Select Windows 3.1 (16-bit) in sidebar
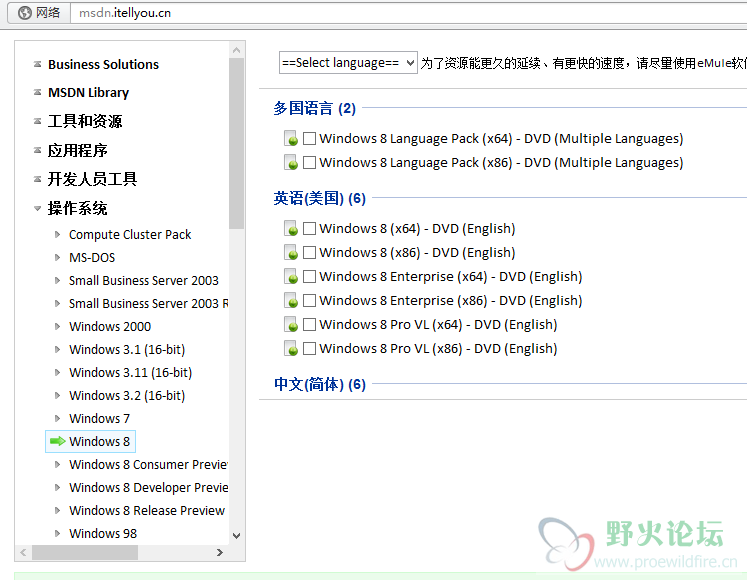The image size is (747, 580). 127,349
